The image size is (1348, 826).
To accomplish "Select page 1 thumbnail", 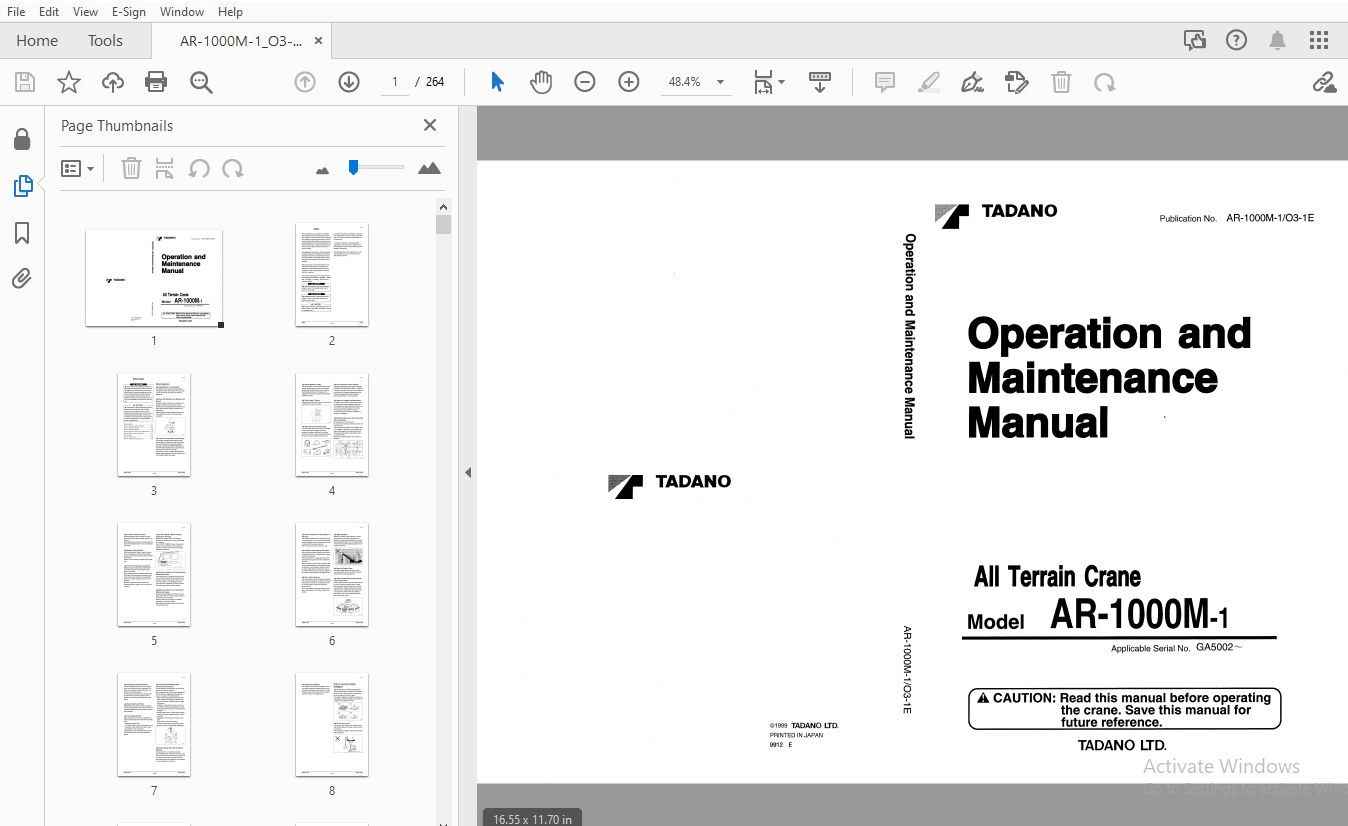I will click(x=154, y=278).
